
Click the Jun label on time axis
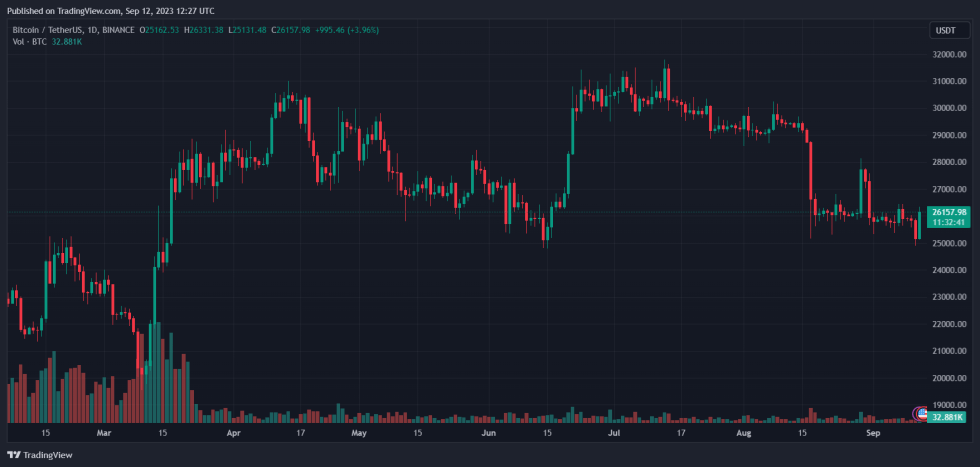point(488,435)
